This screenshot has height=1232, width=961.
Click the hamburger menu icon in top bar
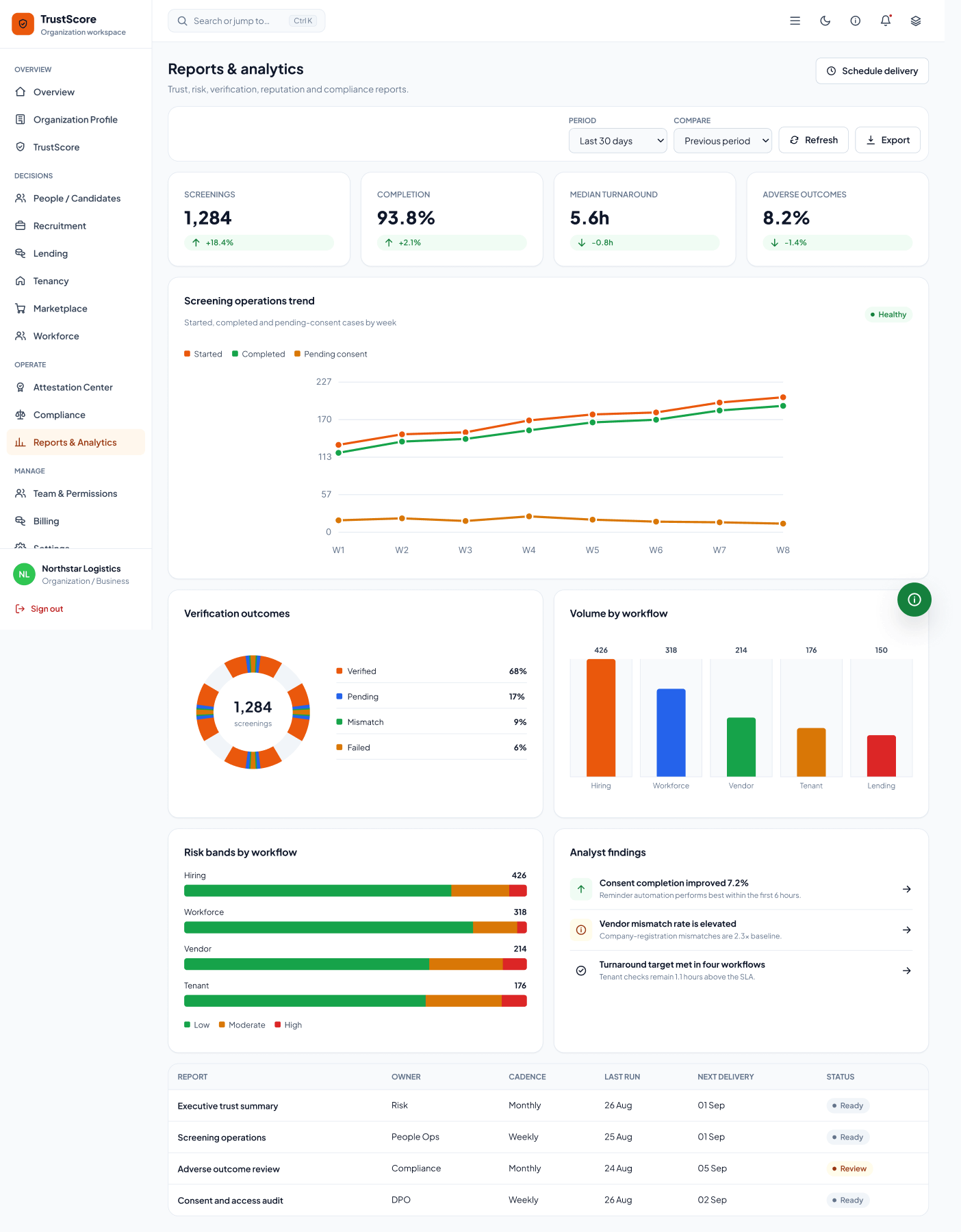795,21
